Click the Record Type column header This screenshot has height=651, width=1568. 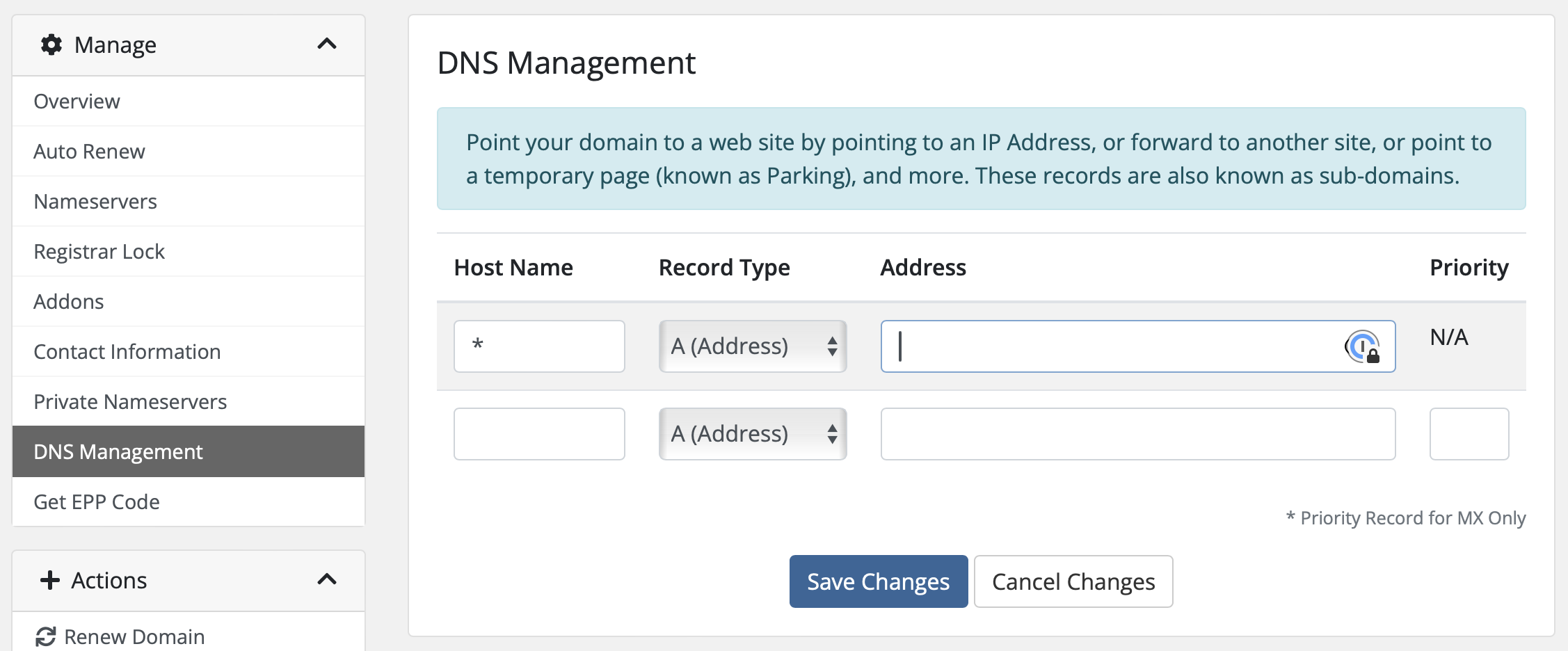[724, 268]
